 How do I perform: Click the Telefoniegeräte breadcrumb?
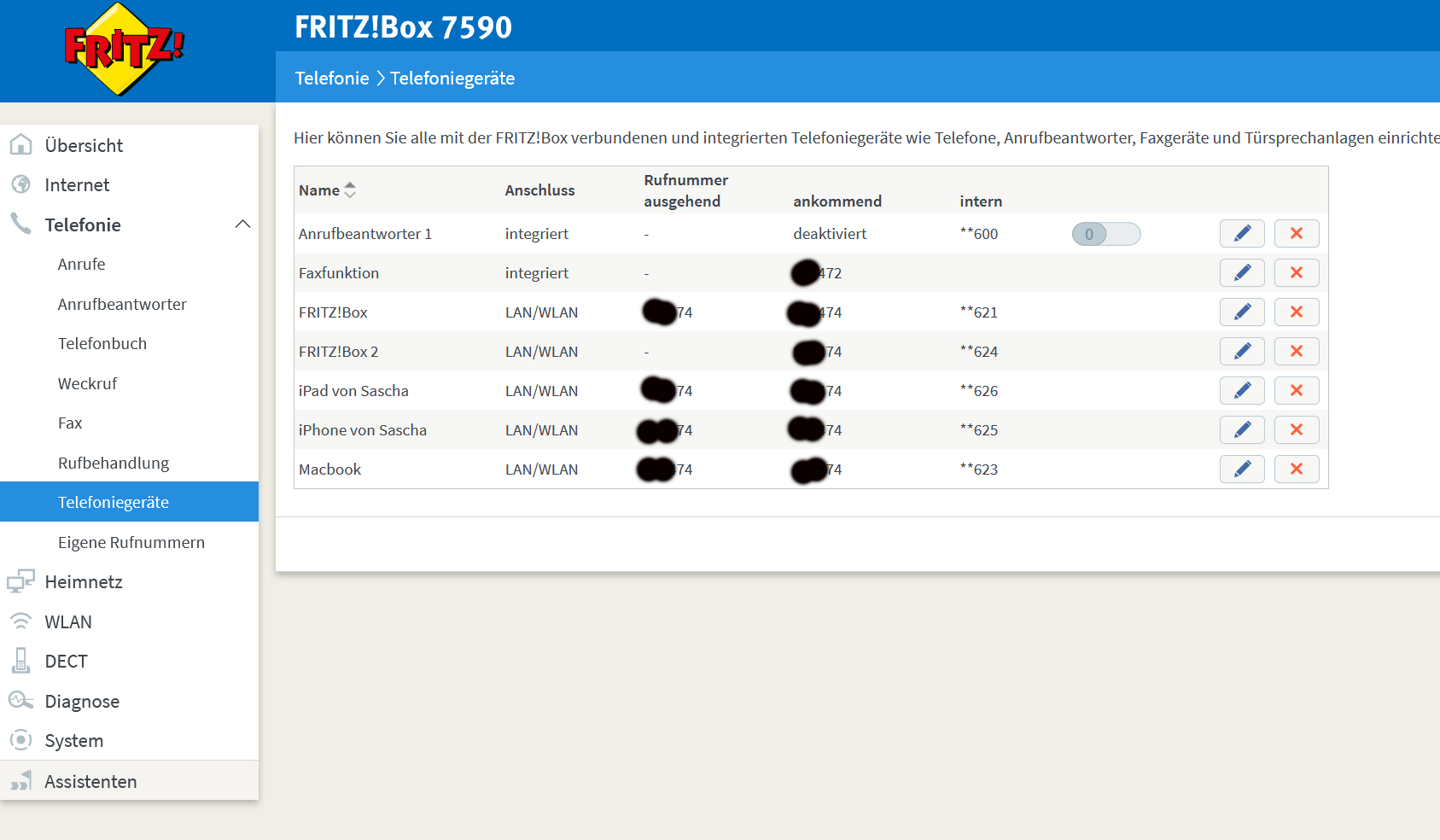coord(452,79)
